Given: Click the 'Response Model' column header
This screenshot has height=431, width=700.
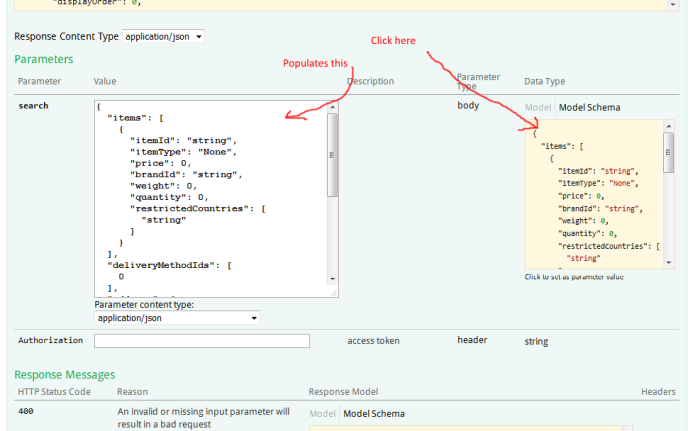Looking at the screenshot, I should point(343,392).
